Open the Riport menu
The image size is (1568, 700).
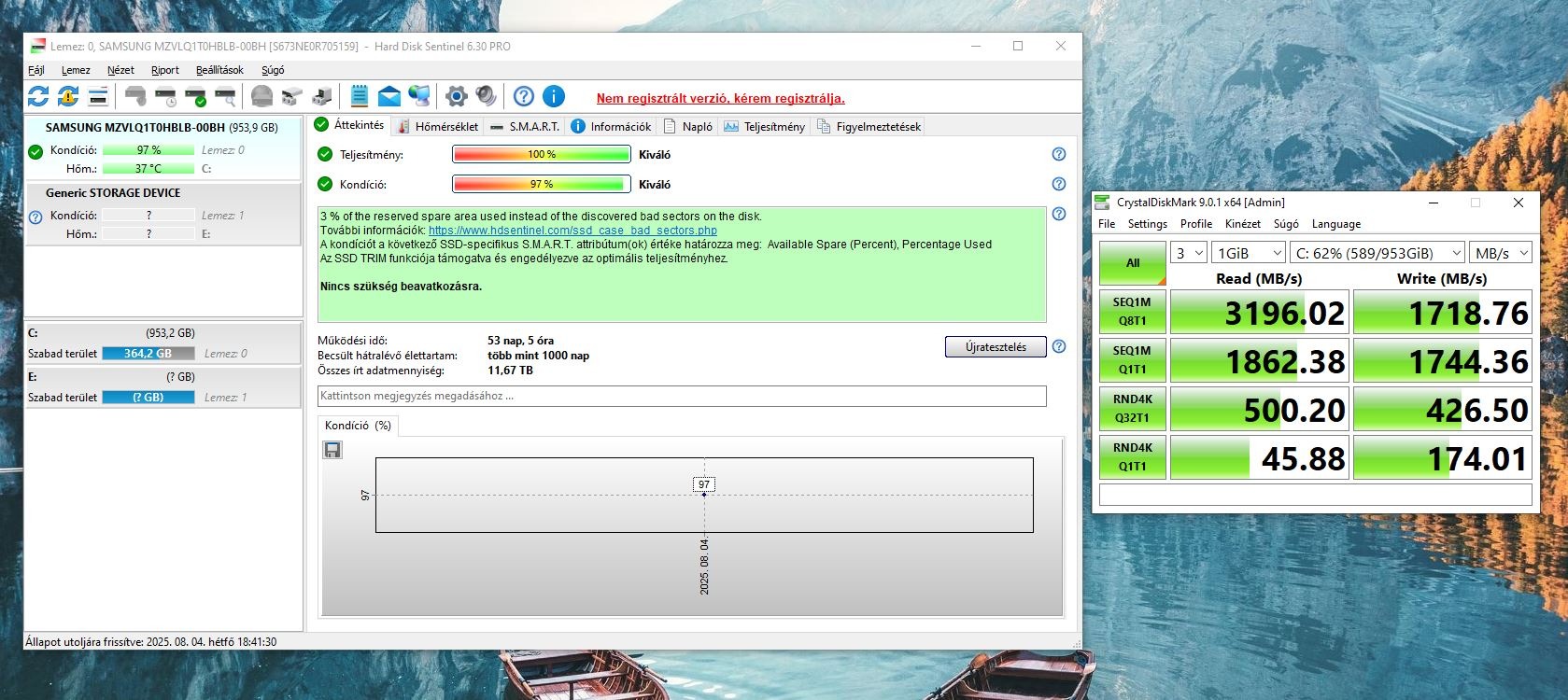click(165, 70)
